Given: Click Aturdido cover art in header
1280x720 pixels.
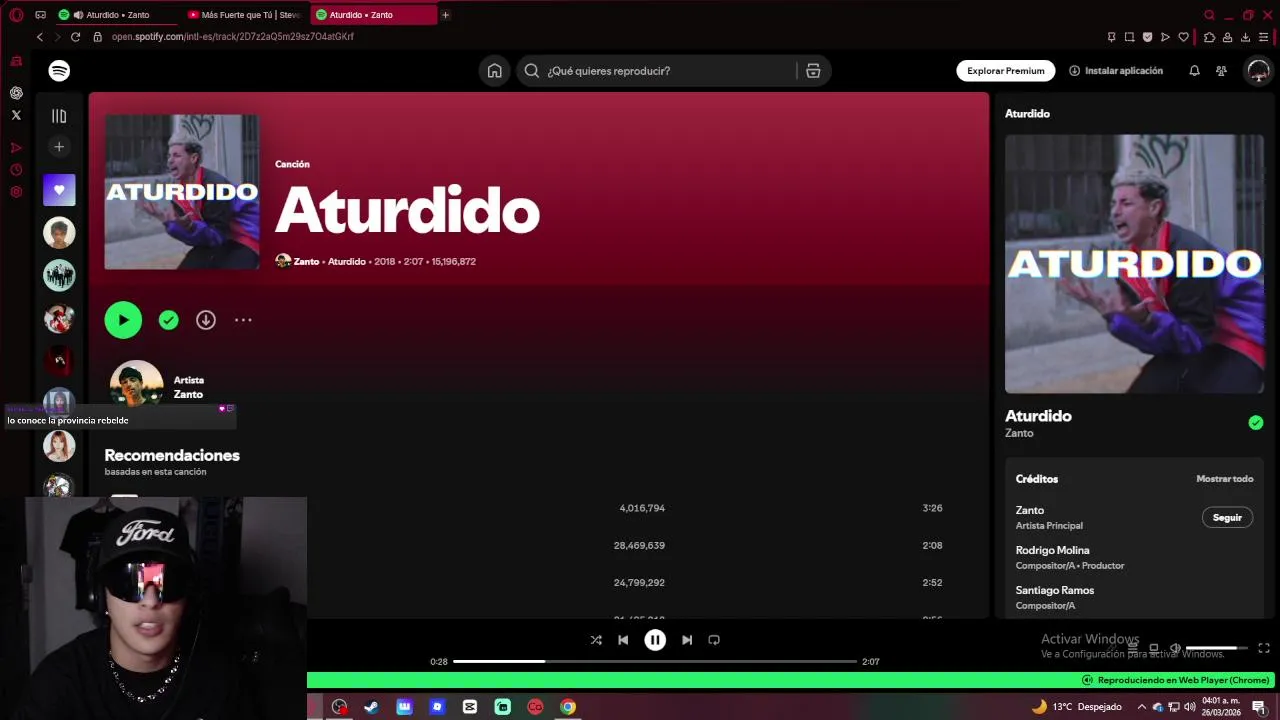Looking at the screenshot, I should click(x=182, y=192).
